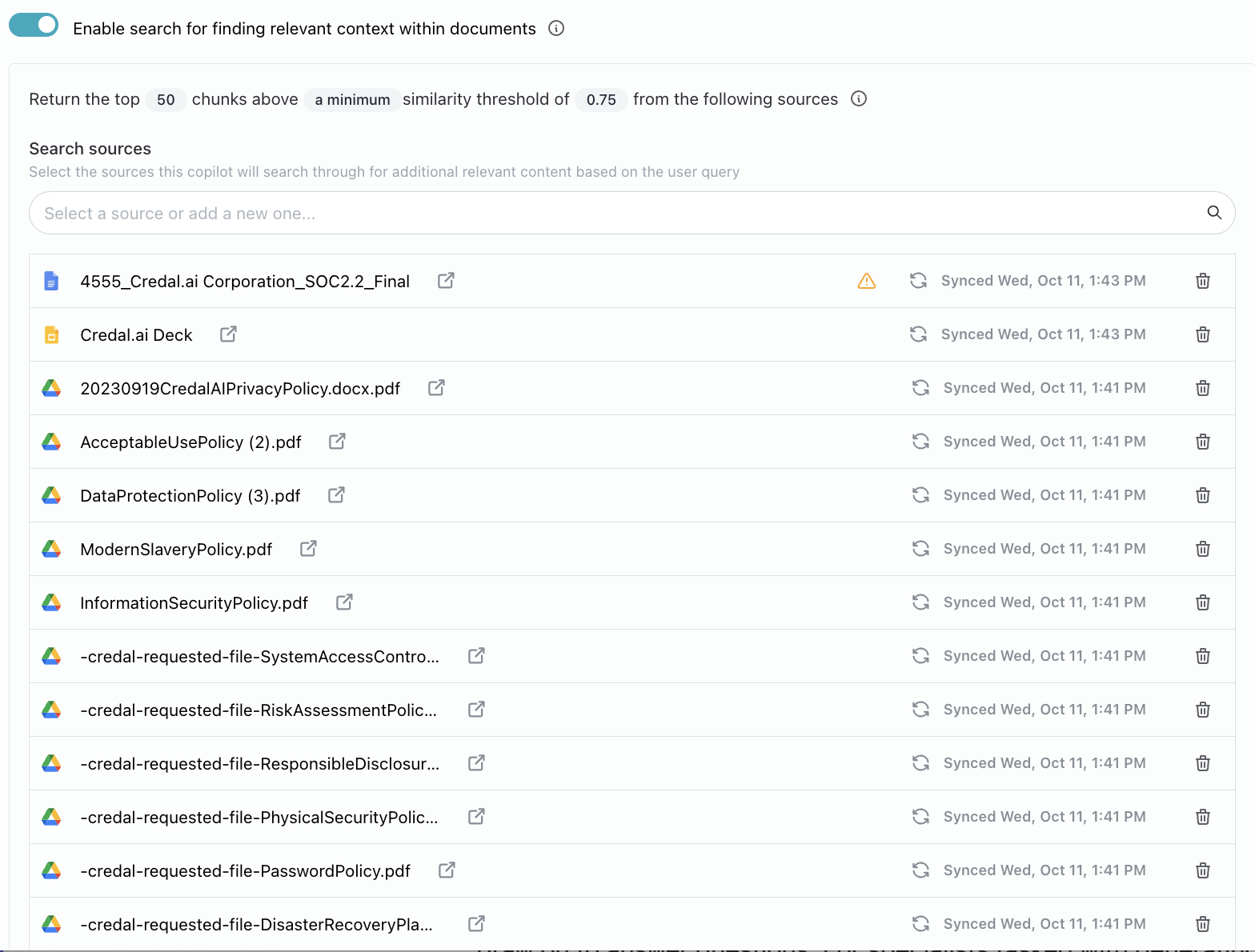Select the 4555_Credal.ai Corporation_SOC2.2_Final name
The image size is (1255, 952).
tap(245, 282)
